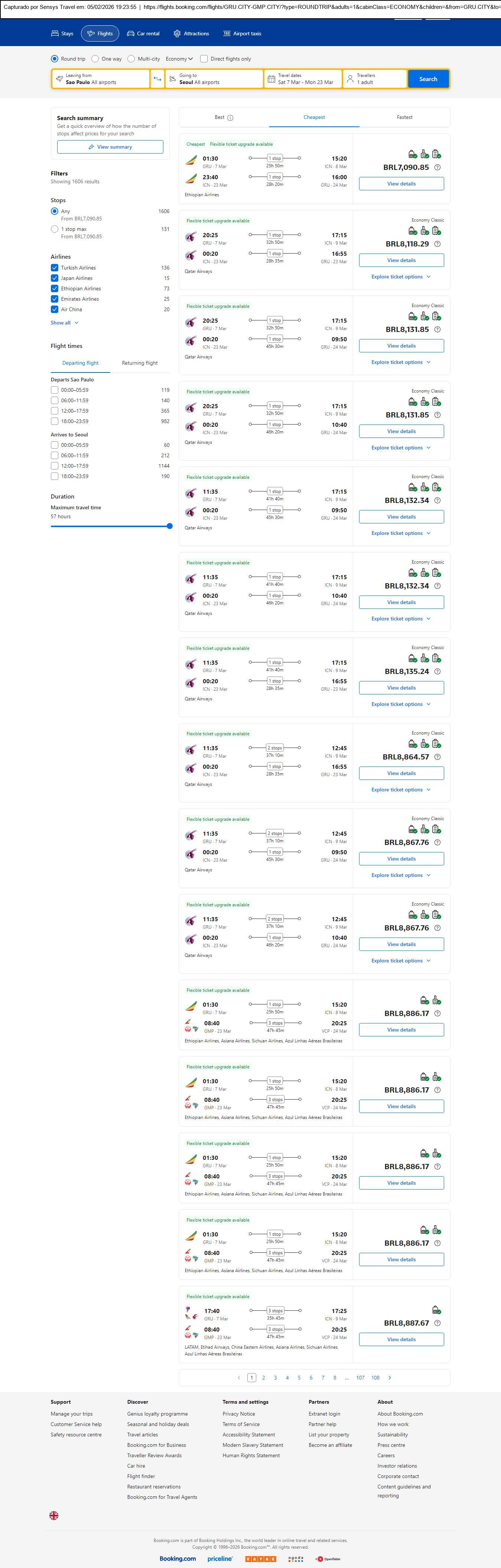Go to next results page arrow
This screenshot has width=501, height=1568.
pyautogui.click(x=390, y=1377)
